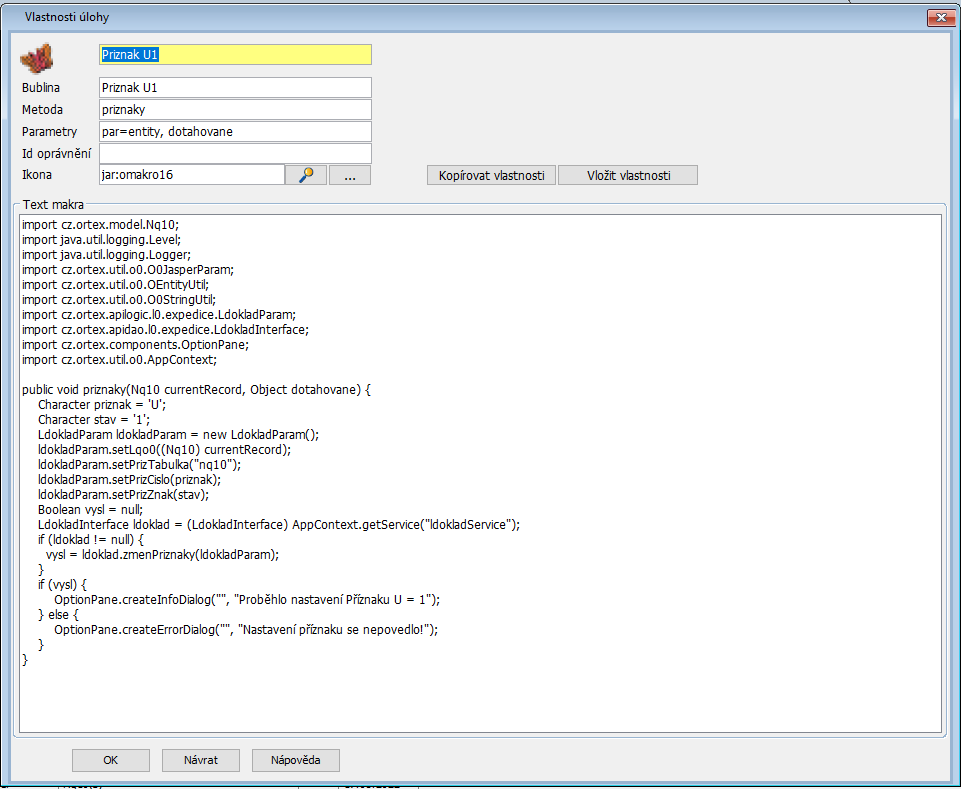Click the magnifier icon next to Ikona field
The width and height of the screenshot is (961, 789).
(x=306, y=175)
